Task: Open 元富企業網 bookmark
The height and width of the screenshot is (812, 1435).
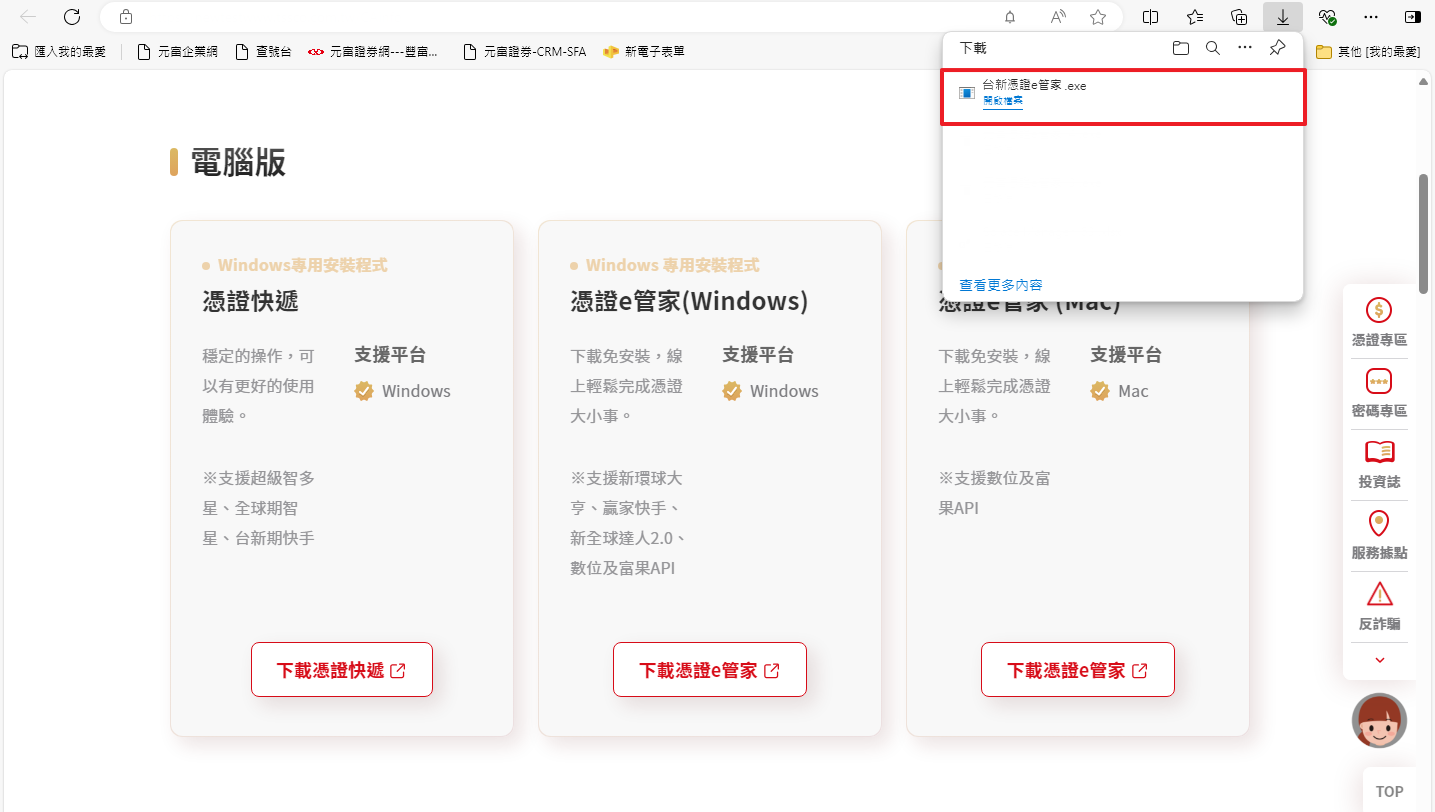Action: (178, 52)
